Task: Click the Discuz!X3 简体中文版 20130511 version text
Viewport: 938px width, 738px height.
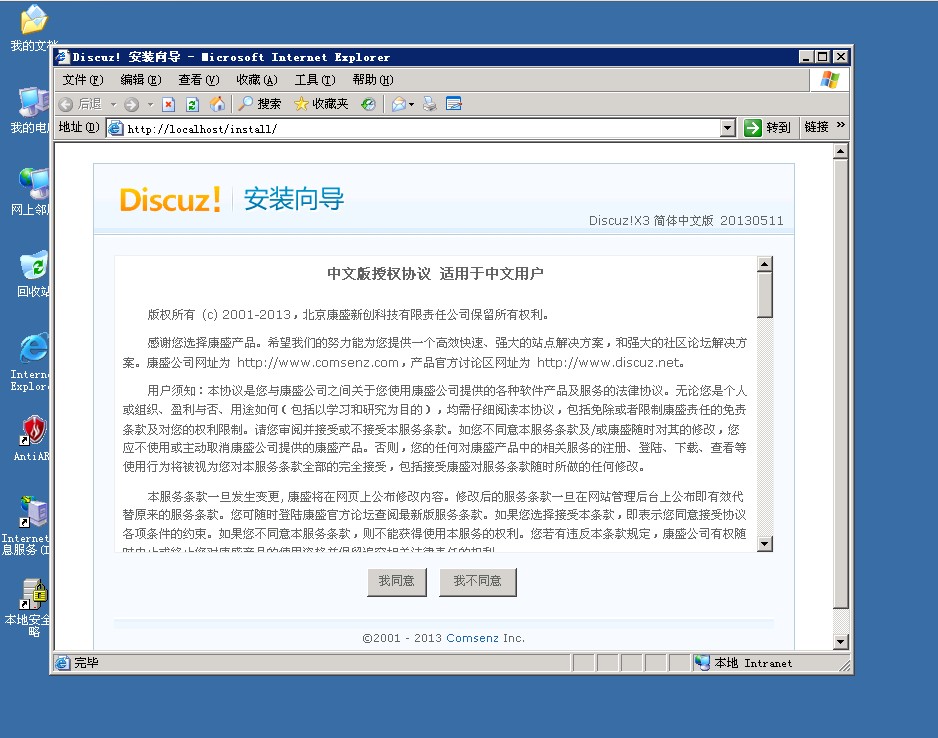Action: tap(686, 221)
